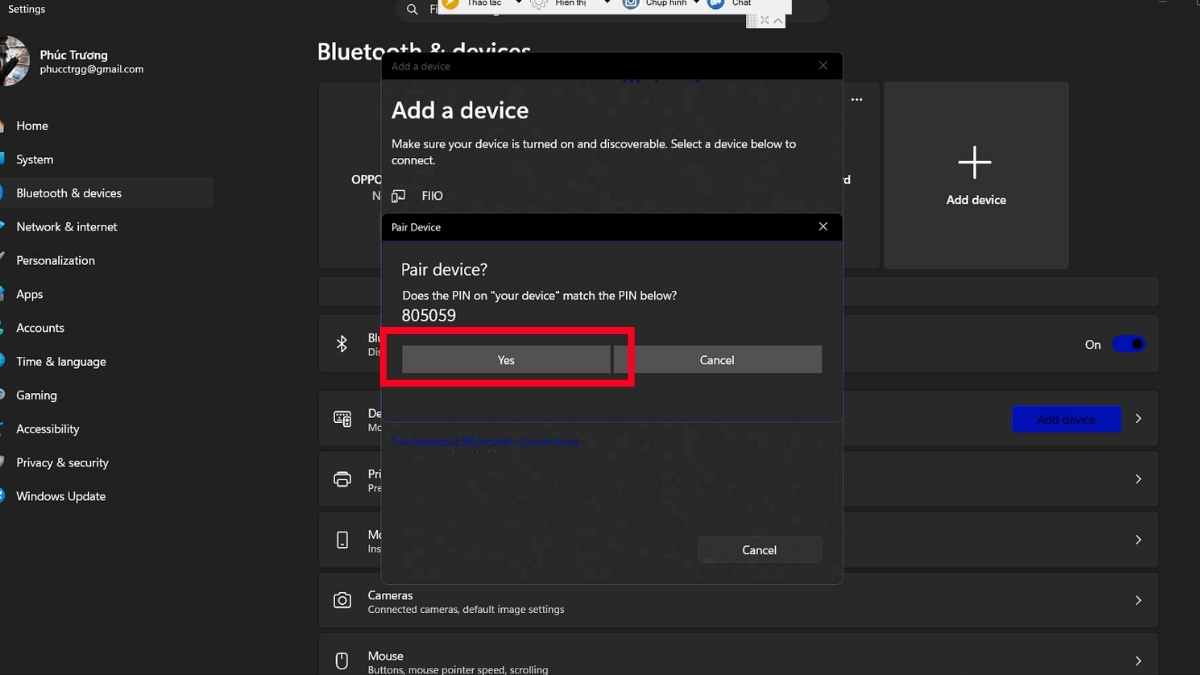The image size is (1200, 675).
Task: Click the Mouse row icon
Action: (x=342, y=661)
